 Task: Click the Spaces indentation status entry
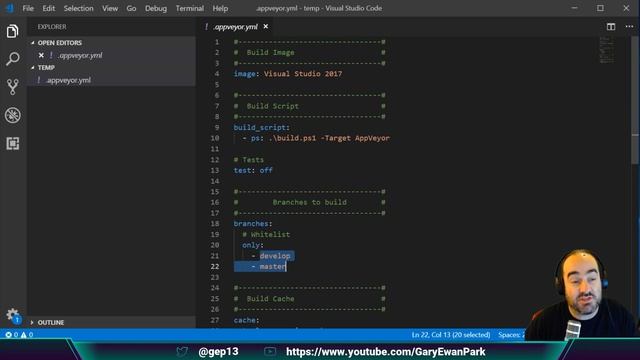(x=511, y=335)
